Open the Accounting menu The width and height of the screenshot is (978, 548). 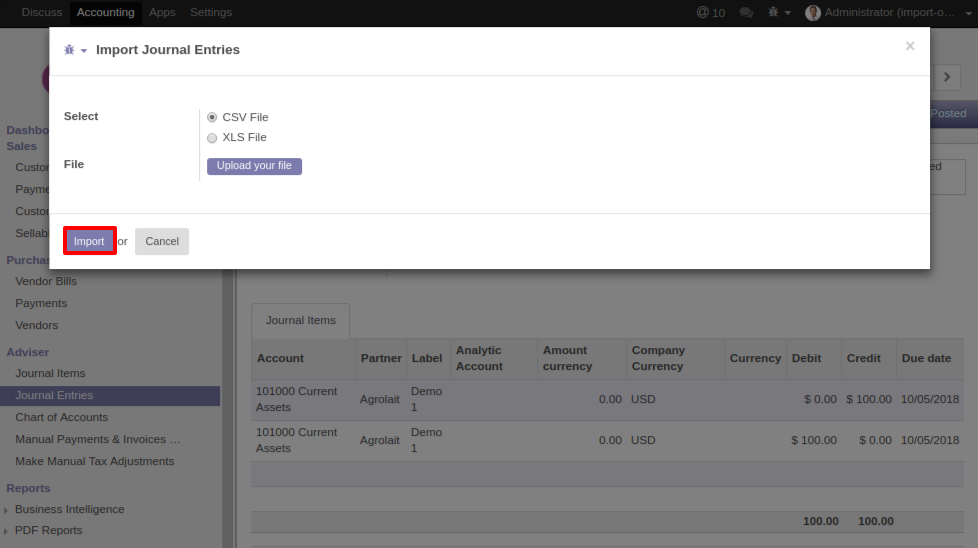tap(105, 13)
